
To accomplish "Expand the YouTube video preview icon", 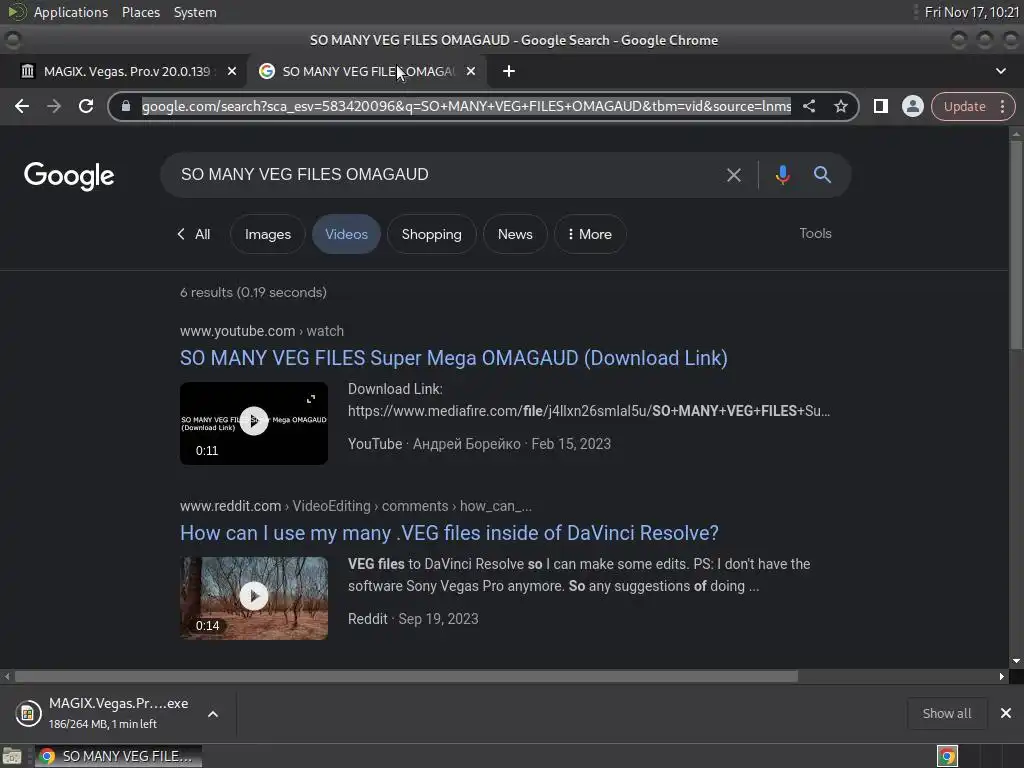I will (x=311, y=399).
